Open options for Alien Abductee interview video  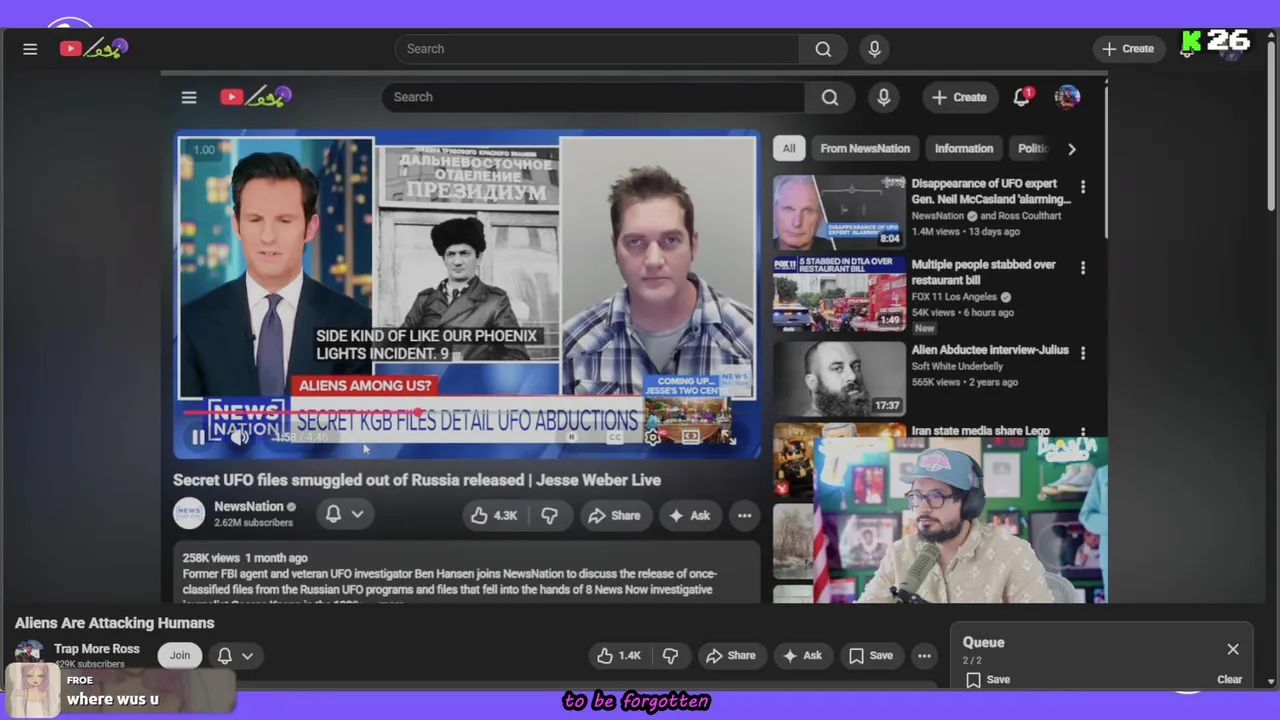[x=1082, y=353]
